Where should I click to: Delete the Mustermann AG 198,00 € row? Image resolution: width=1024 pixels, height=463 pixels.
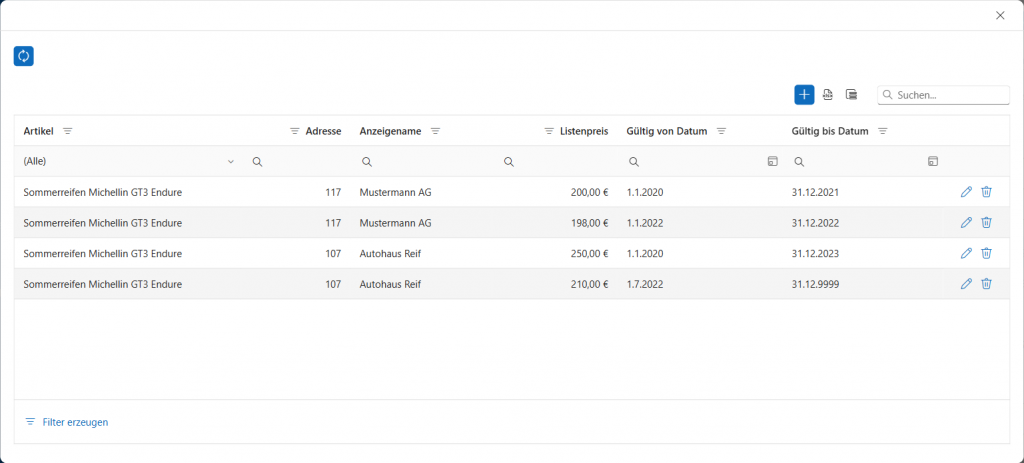[986, 223]
